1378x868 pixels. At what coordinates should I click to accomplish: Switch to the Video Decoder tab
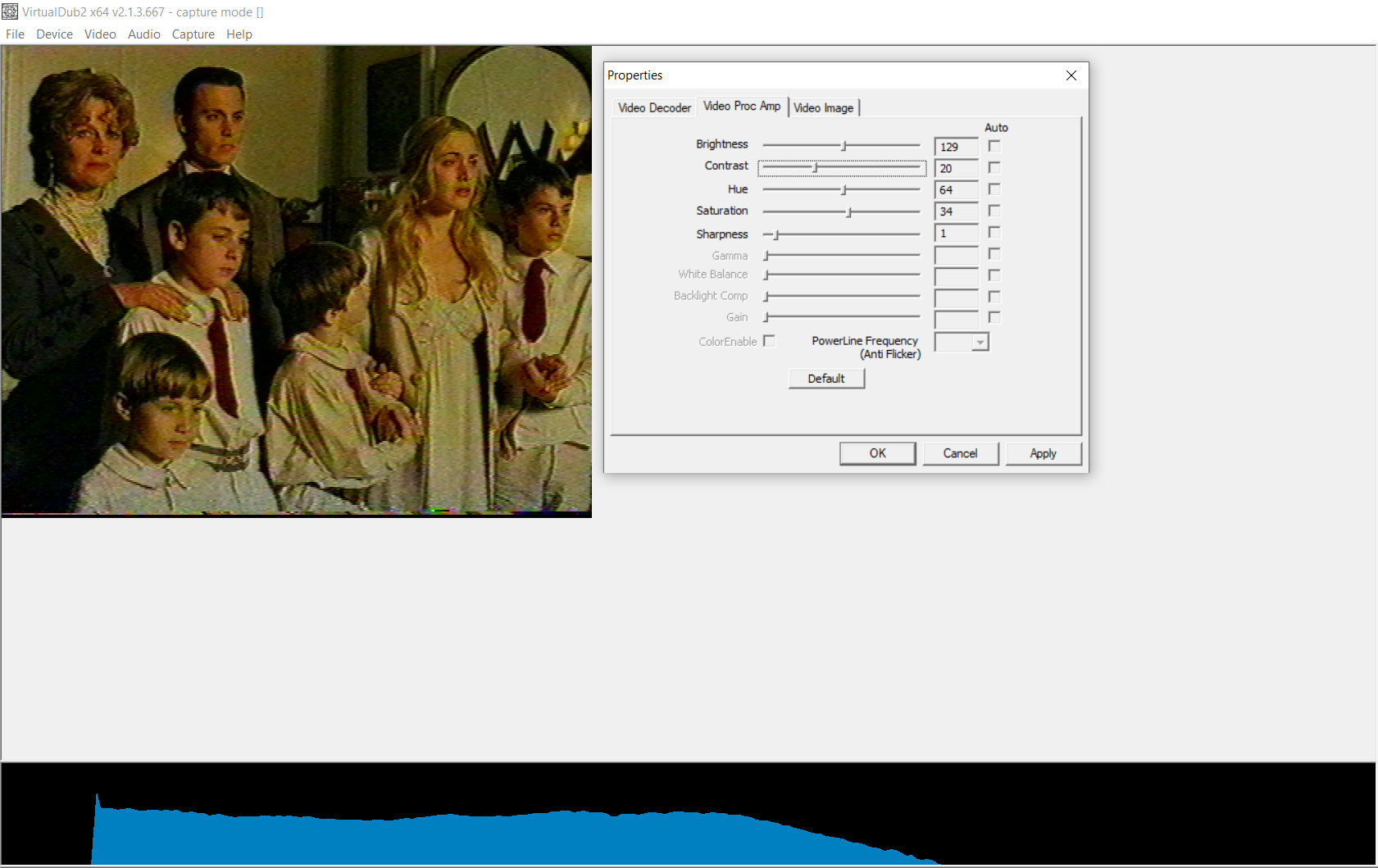pyautogui.click(x=654, y=108)
